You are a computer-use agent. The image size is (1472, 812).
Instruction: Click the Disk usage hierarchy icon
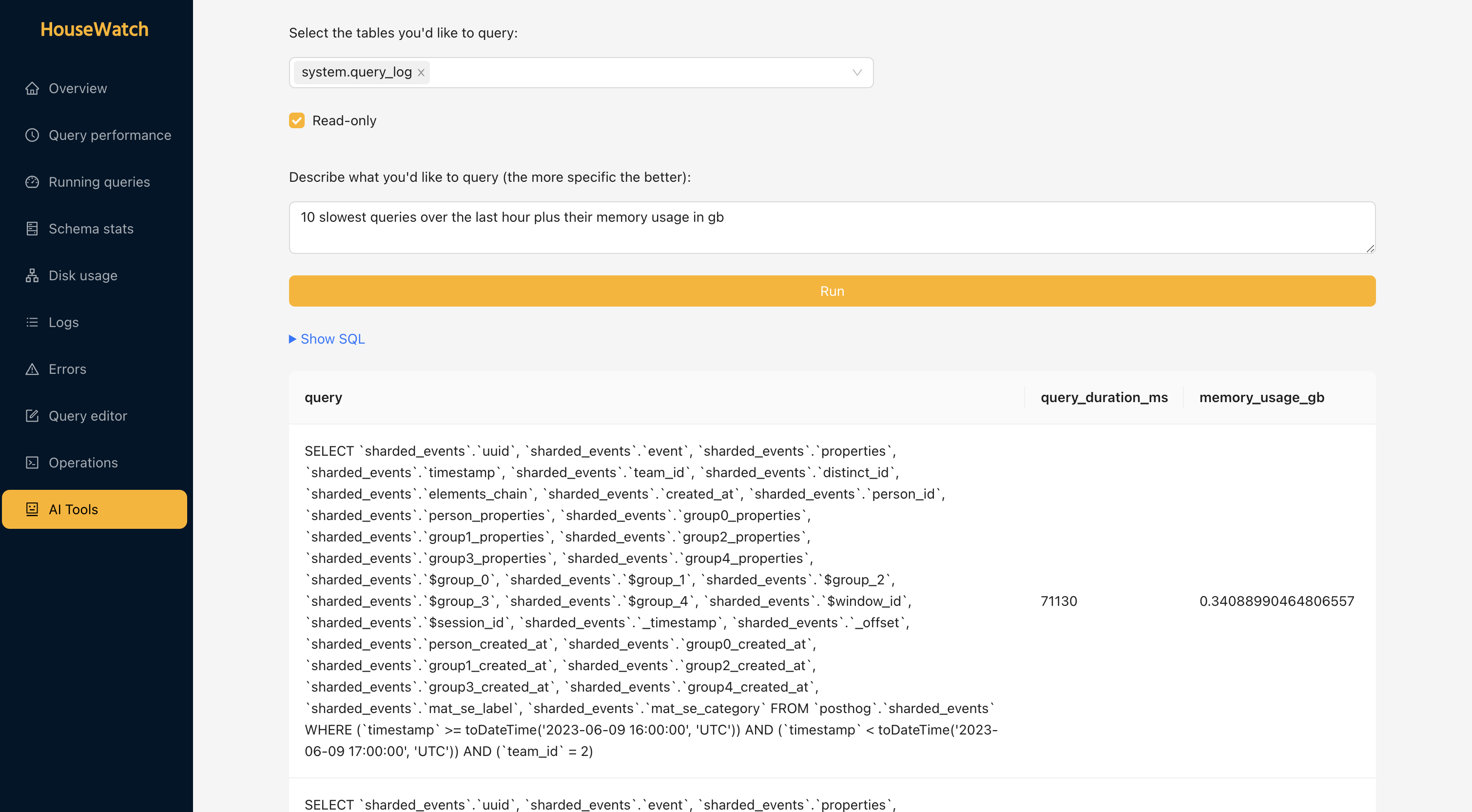32,275
